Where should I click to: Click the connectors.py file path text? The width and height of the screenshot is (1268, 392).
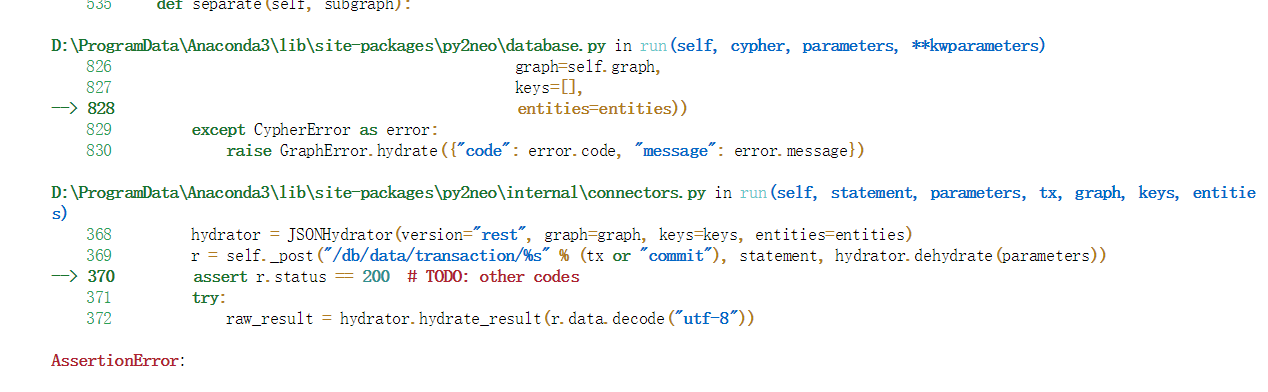tap(380, 193)
